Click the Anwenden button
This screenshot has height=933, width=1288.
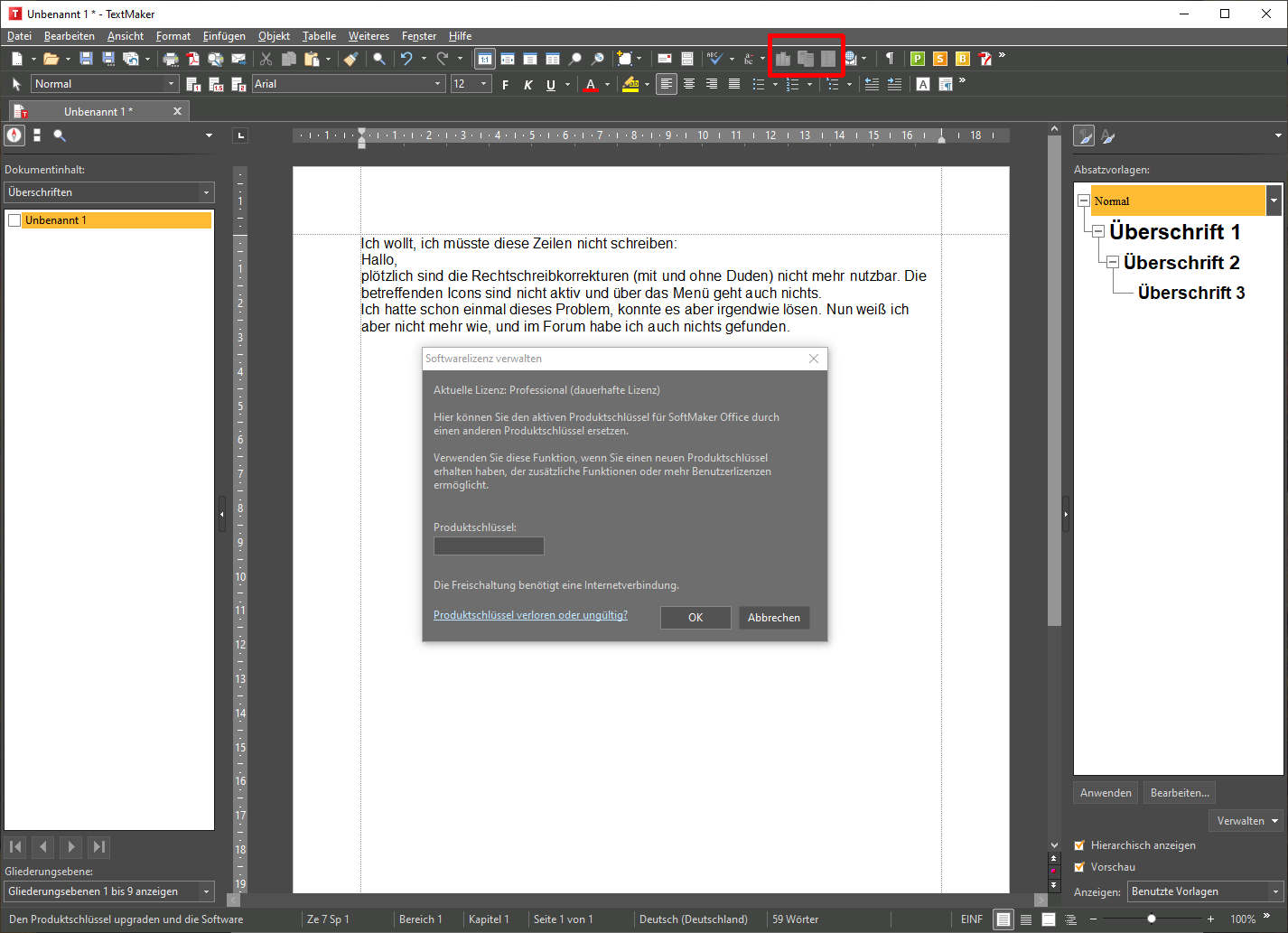[1106, 793]
